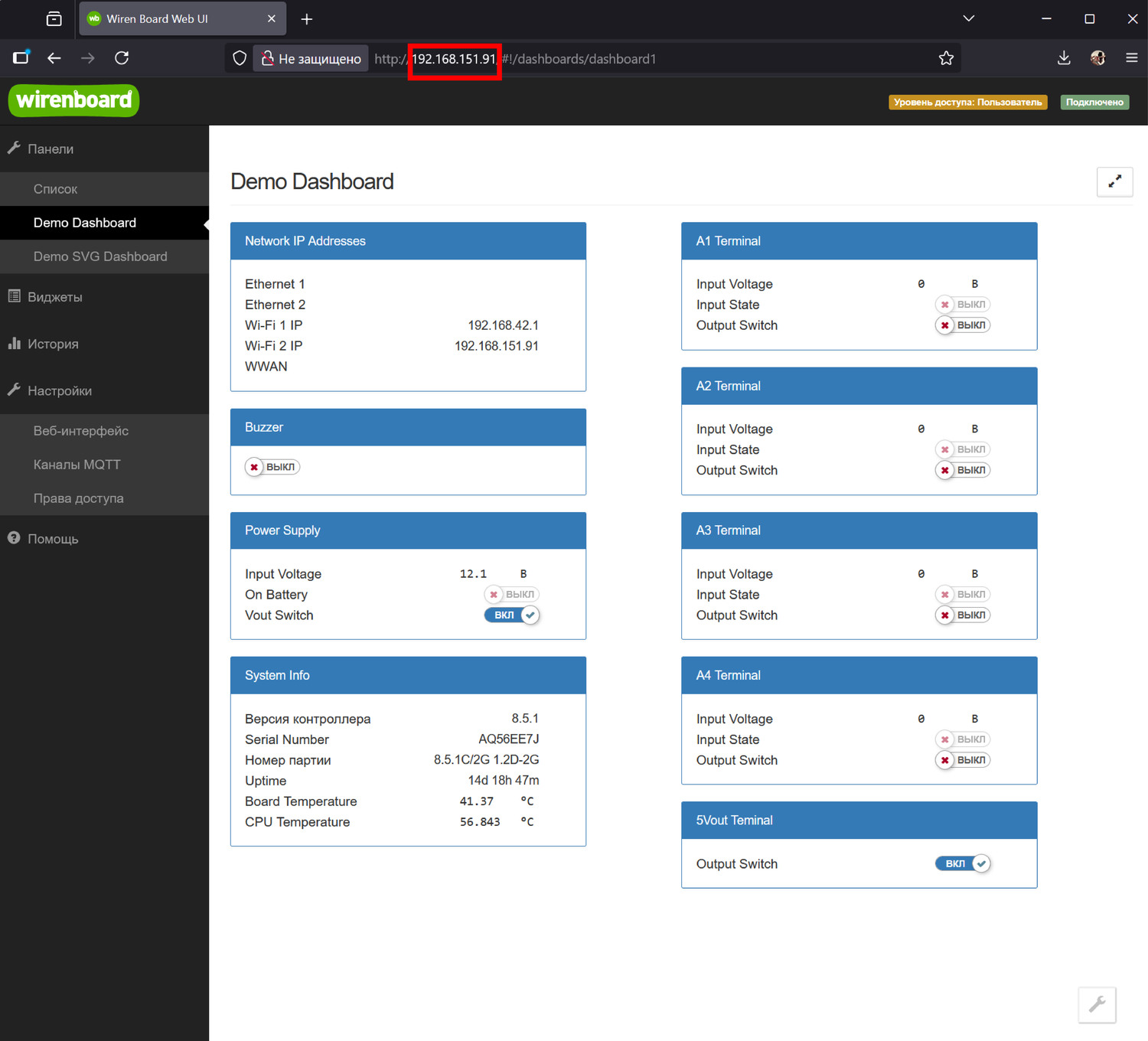Open the list all tabs dropdown arrow
The image size is (1148, 1041).
click(968, 19)
